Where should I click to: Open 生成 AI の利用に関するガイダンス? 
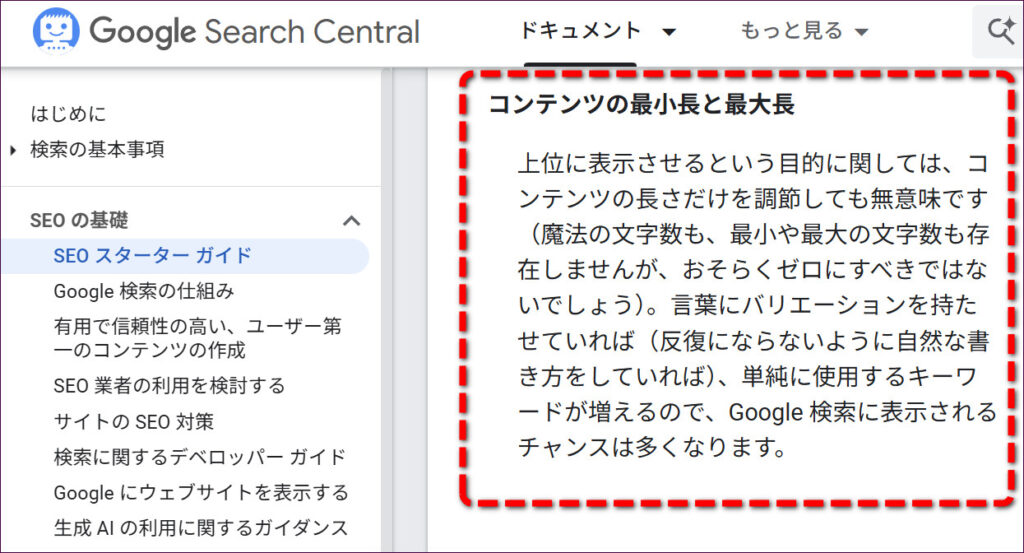coord(200,528)
